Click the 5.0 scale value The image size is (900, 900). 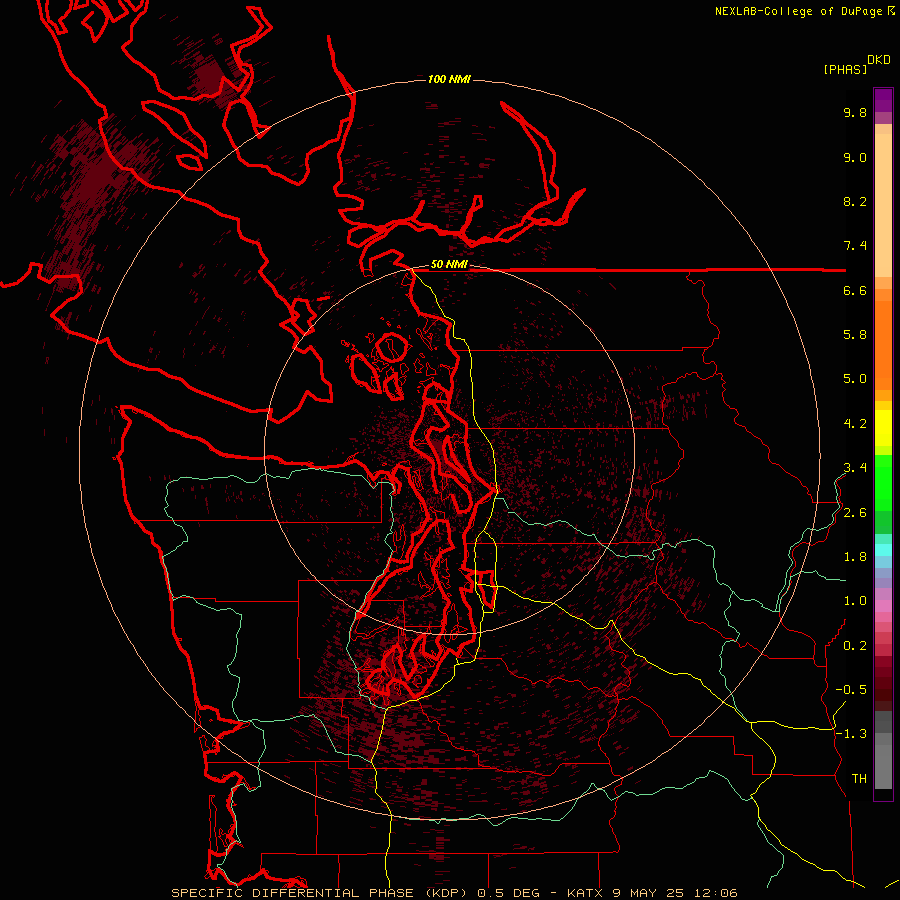855,379
